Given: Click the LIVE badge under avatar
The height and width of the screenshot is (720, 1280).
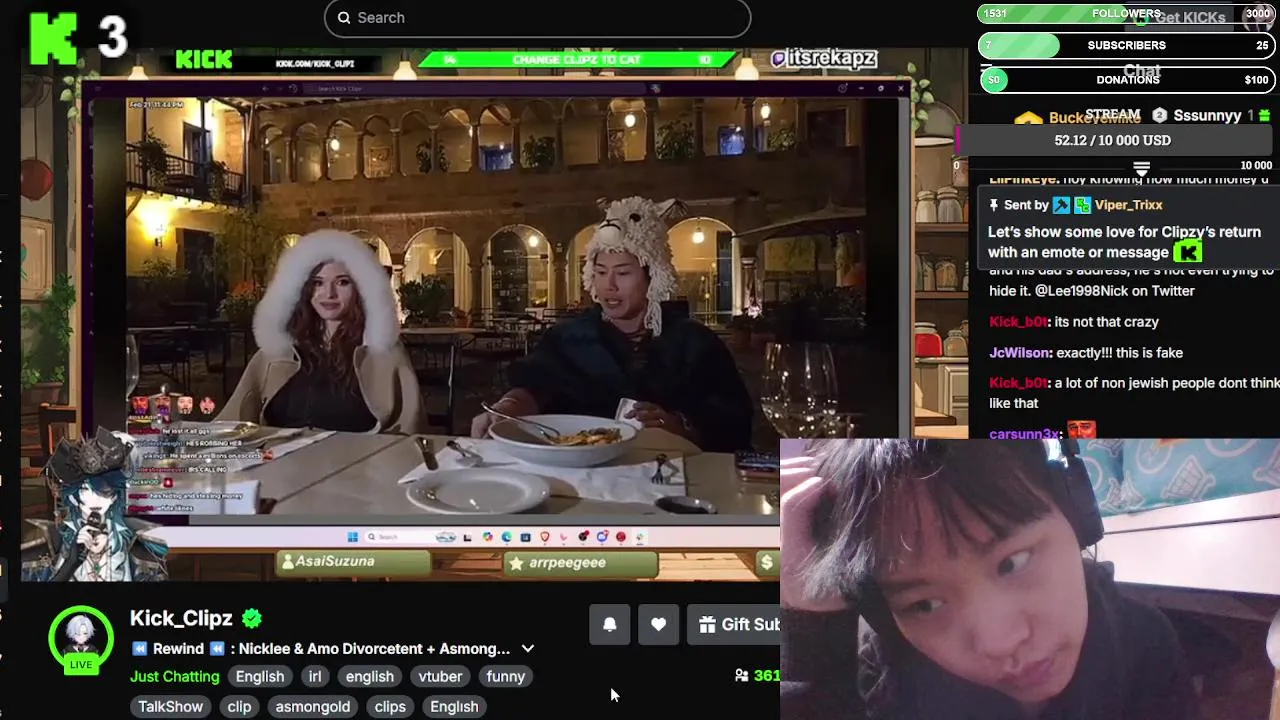Looking at the screenshot, I should point(81,665).
